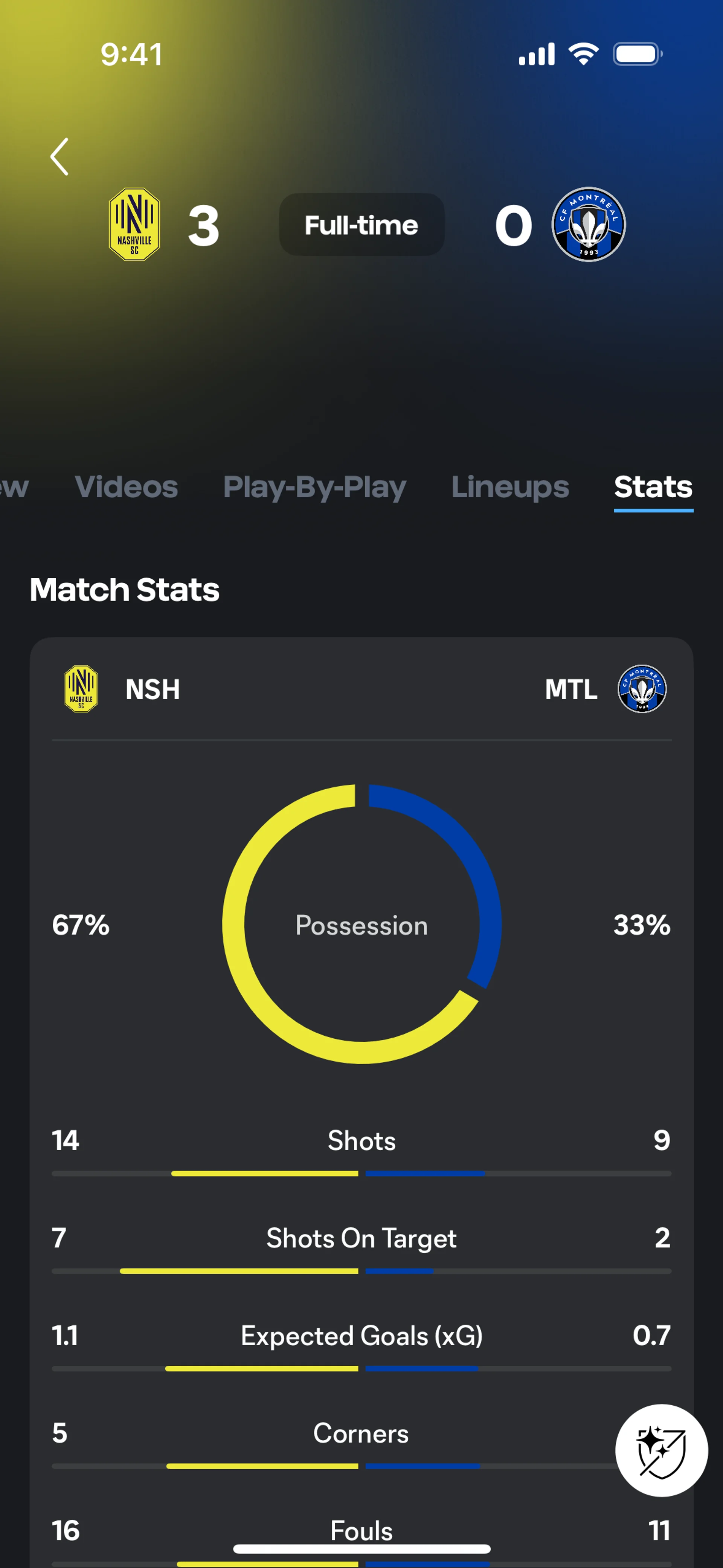Tap the NSH team label
Image resolution: width=723 pixels, height=1568 pixels.
(x=152, y=690)
